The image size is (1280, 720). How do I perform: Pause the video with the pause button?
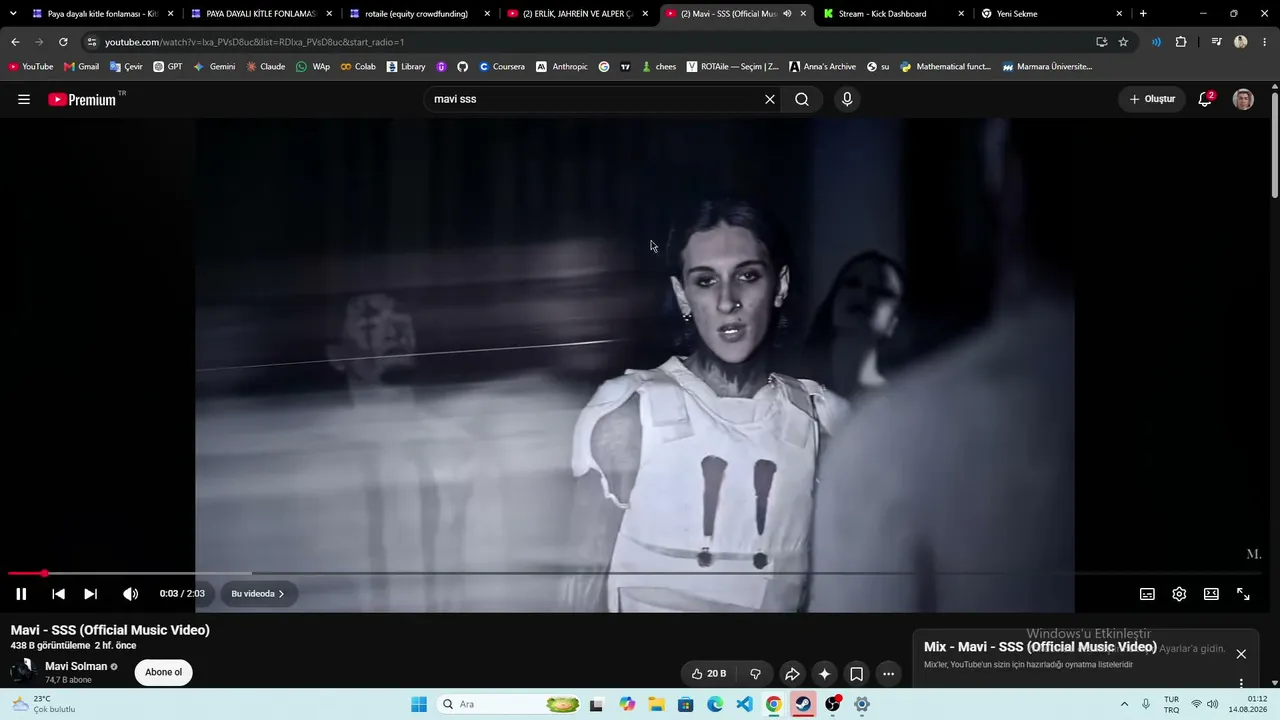[x=21, y=594]
